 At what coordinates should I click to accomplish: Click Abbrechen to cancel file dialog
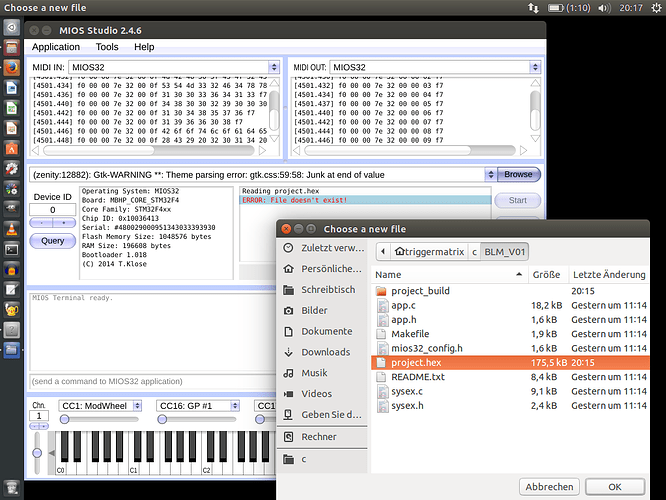coord(549,487)
